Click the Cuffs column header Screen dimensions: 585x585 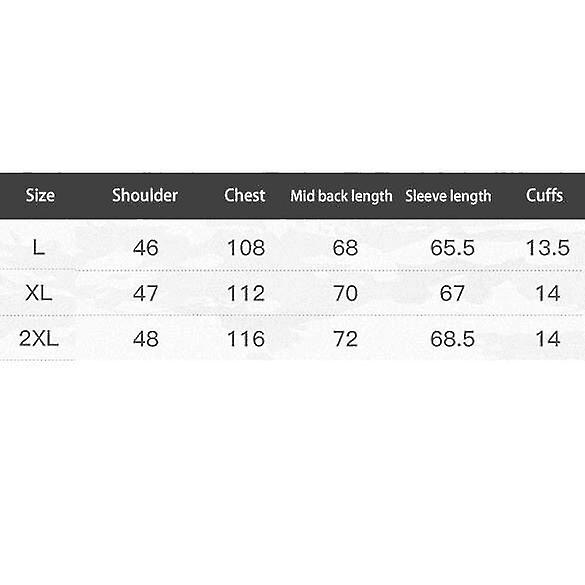pyautogui.click(x=544, y=195)
